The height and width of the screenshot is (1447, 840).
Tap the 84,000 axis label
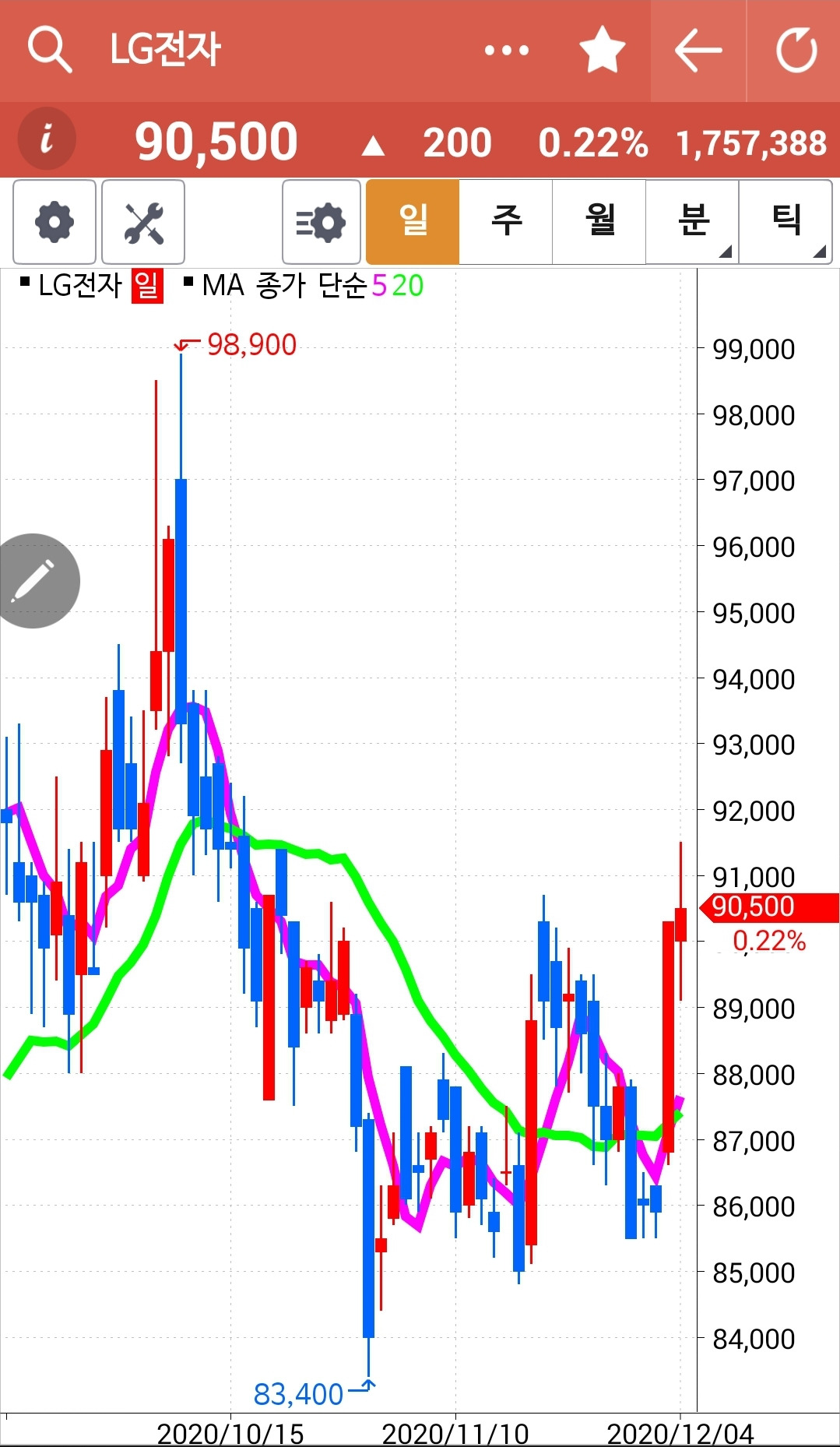click(x=754, y=1339)
